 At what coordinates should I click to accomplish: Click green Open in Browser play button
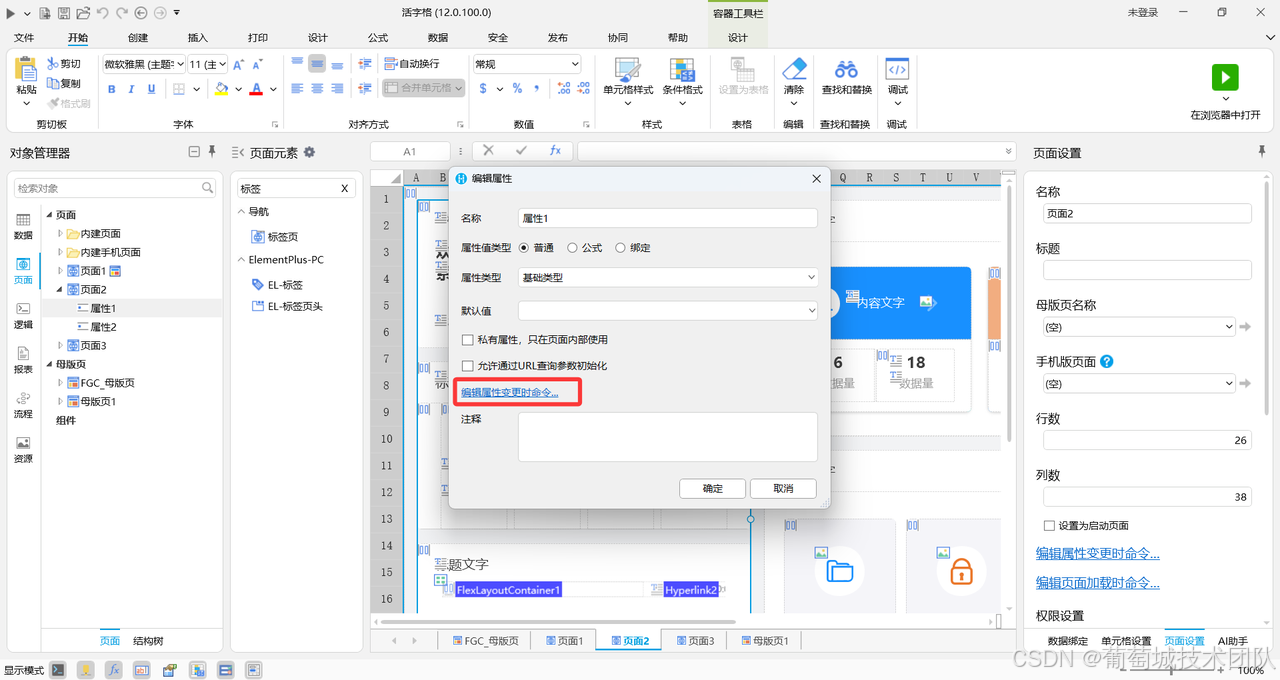(1225, 78)
